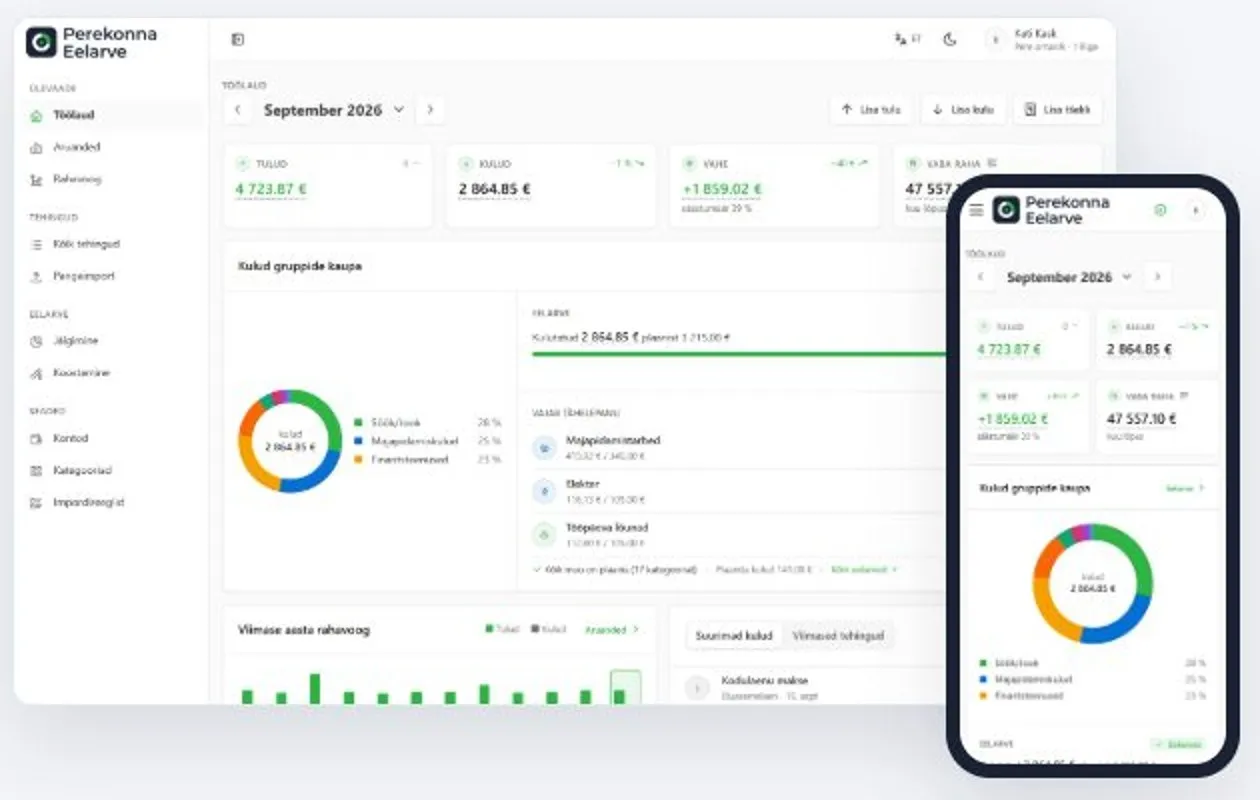Click the Rahavoog icon in sidebar

[x=36, y=179]
